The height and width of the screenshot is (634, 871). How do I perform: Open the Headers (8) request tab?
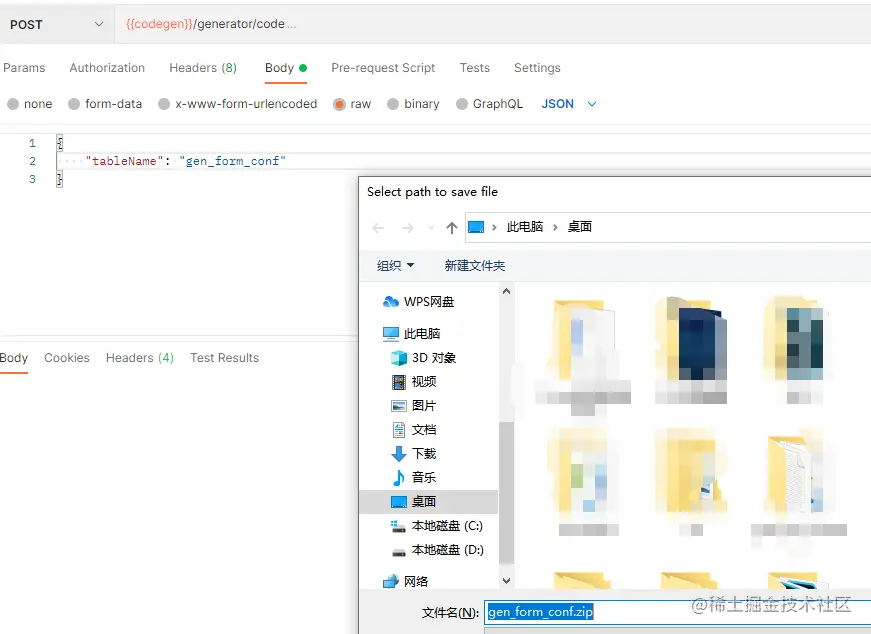coord(203,68)
